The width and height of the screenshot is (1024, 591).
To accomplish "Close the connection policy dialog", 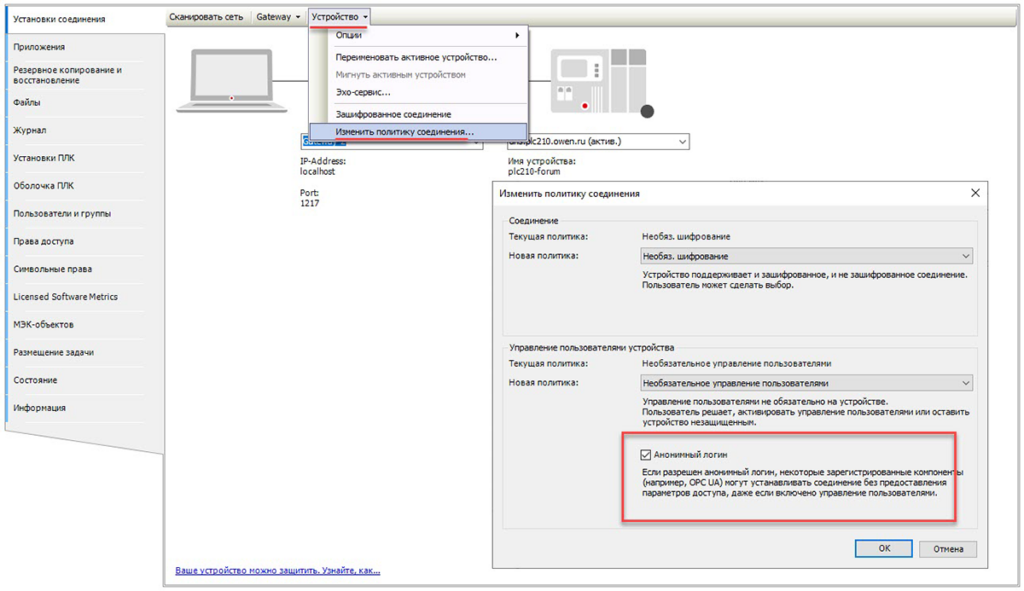I will coord(975,193).
